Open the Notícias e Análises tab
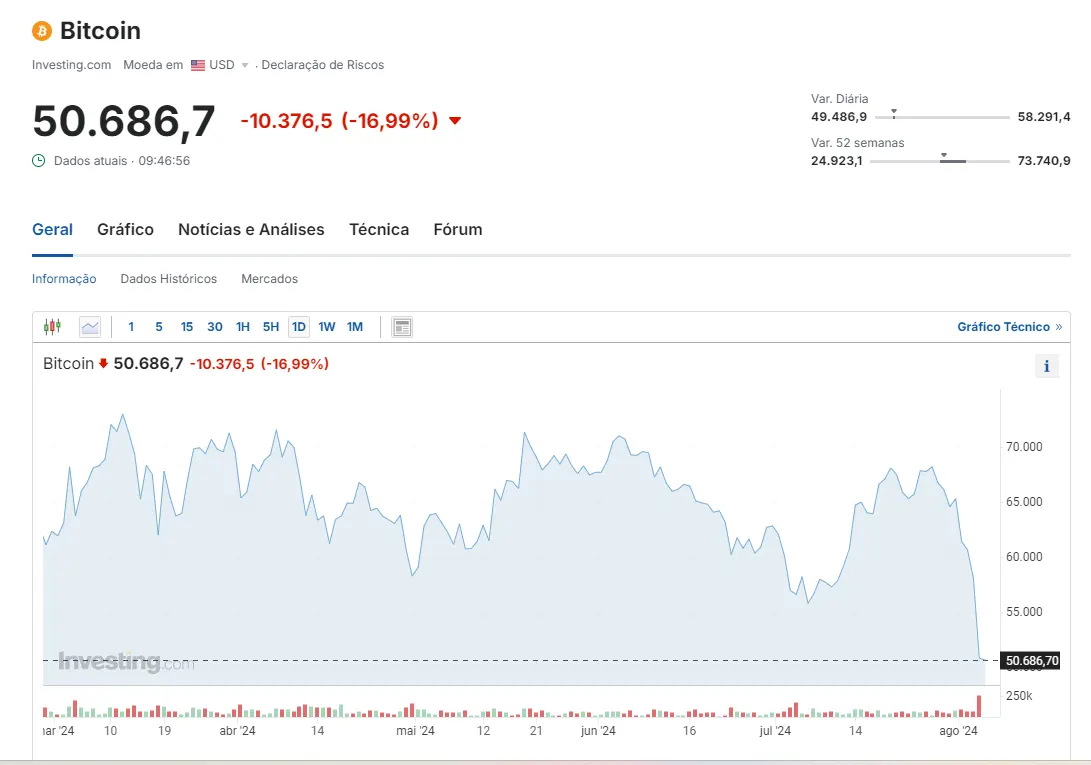This screenshot has width=1091, height=765. pos(251,230)
